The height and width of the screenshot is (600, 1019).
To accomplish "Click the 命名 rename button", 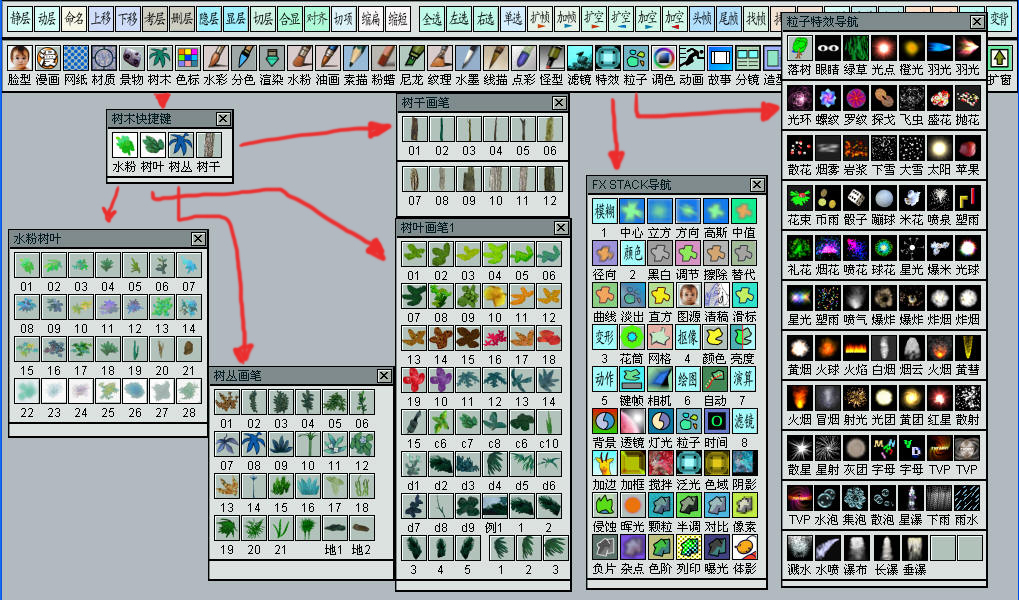I will (73, 19).
